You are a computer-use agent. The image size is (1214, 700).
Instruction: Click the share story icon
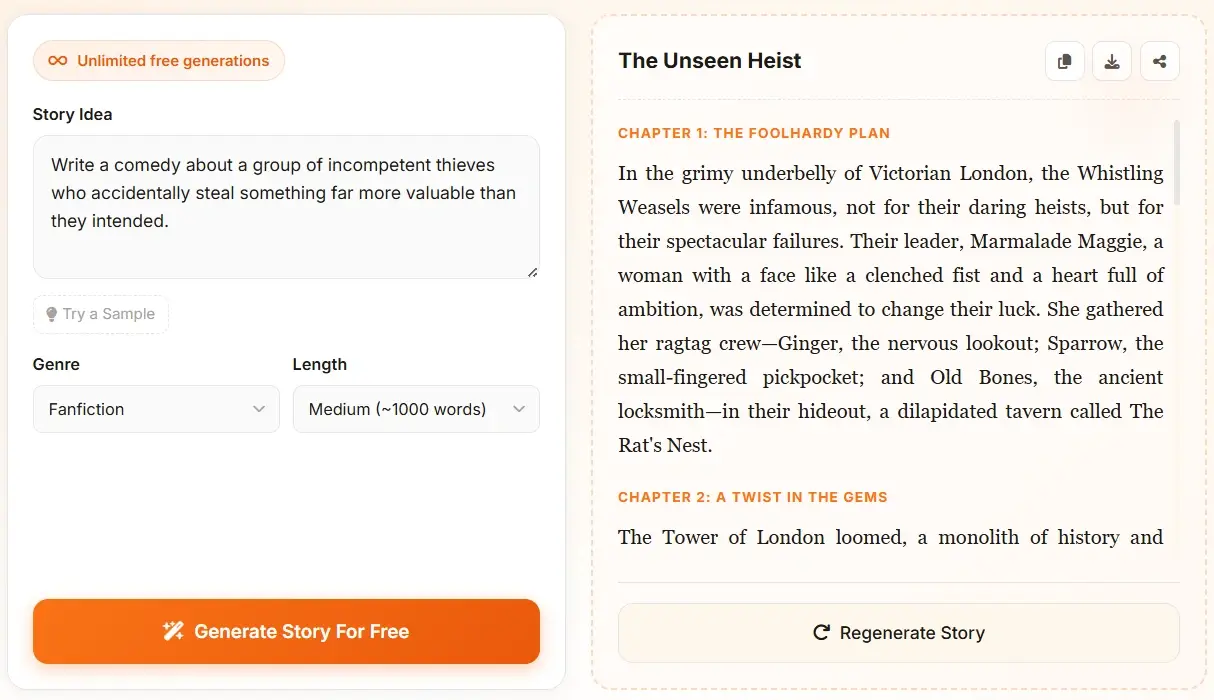pyautogui.click(x=1159, y=61)
